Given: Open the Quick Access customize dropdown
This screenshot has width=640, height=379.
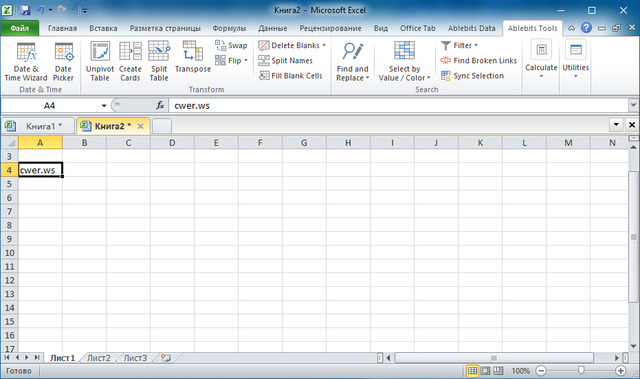Looking at the screenshot, I should pos(85,11).
